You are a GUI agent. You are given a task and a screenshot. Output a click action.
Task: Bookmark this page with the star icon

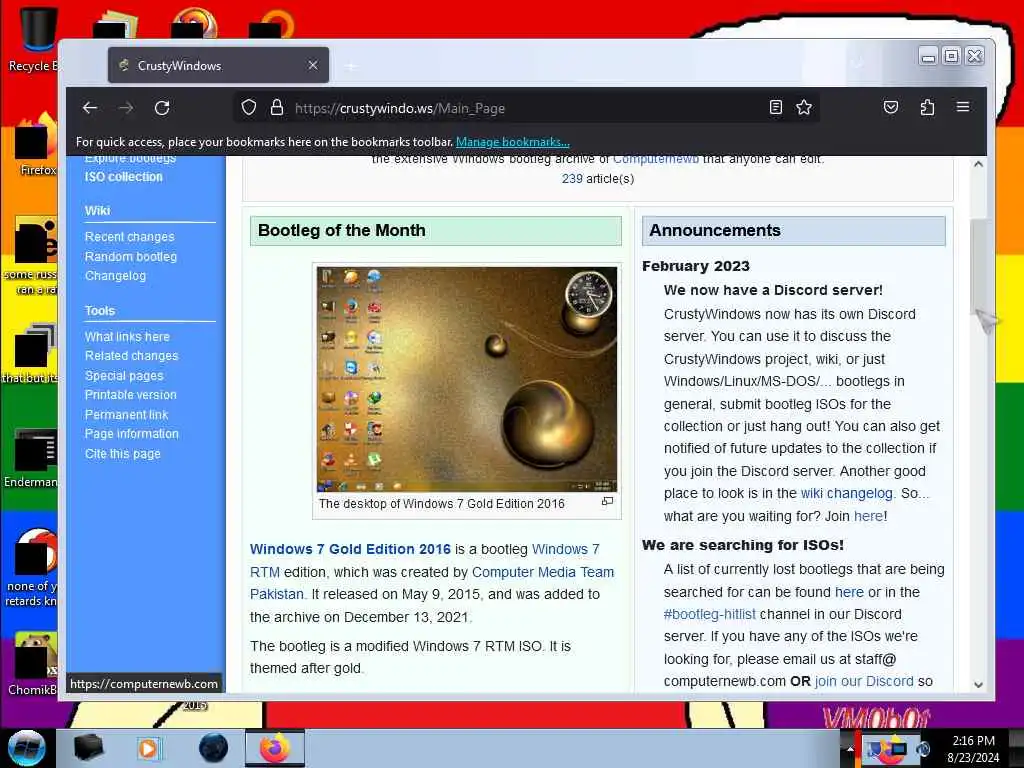click(x=804, y=107)
